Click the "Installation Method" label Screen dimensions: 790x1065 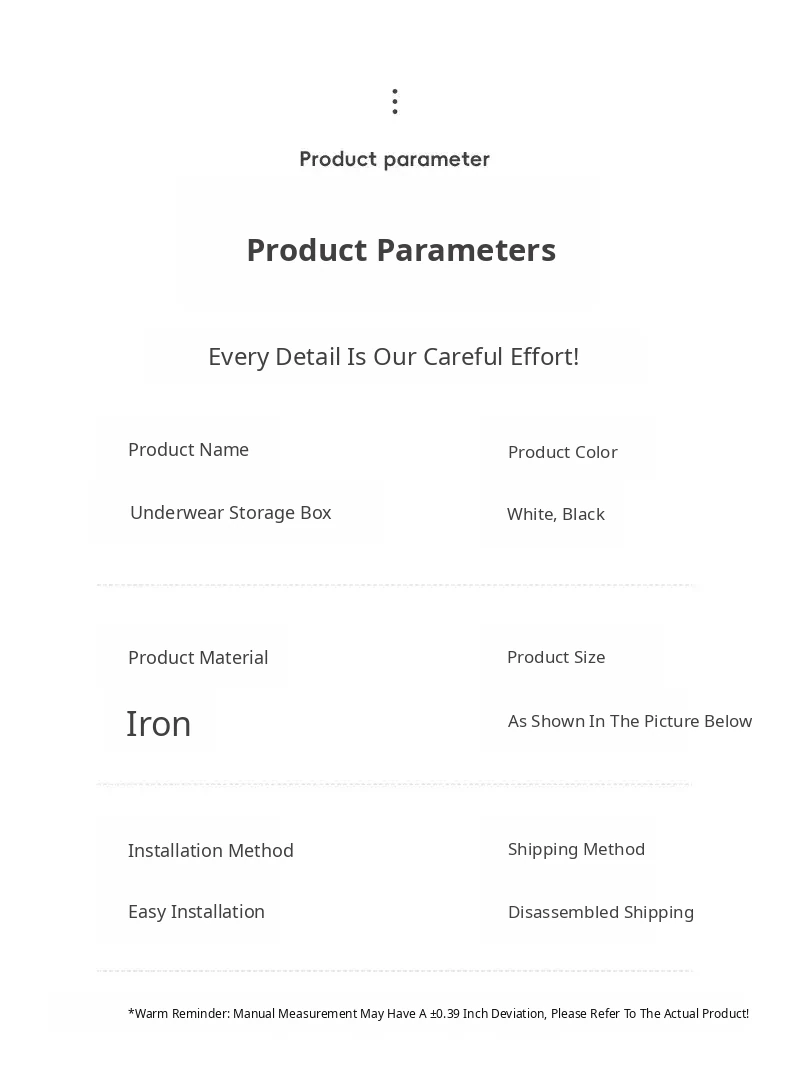(210, 851)
